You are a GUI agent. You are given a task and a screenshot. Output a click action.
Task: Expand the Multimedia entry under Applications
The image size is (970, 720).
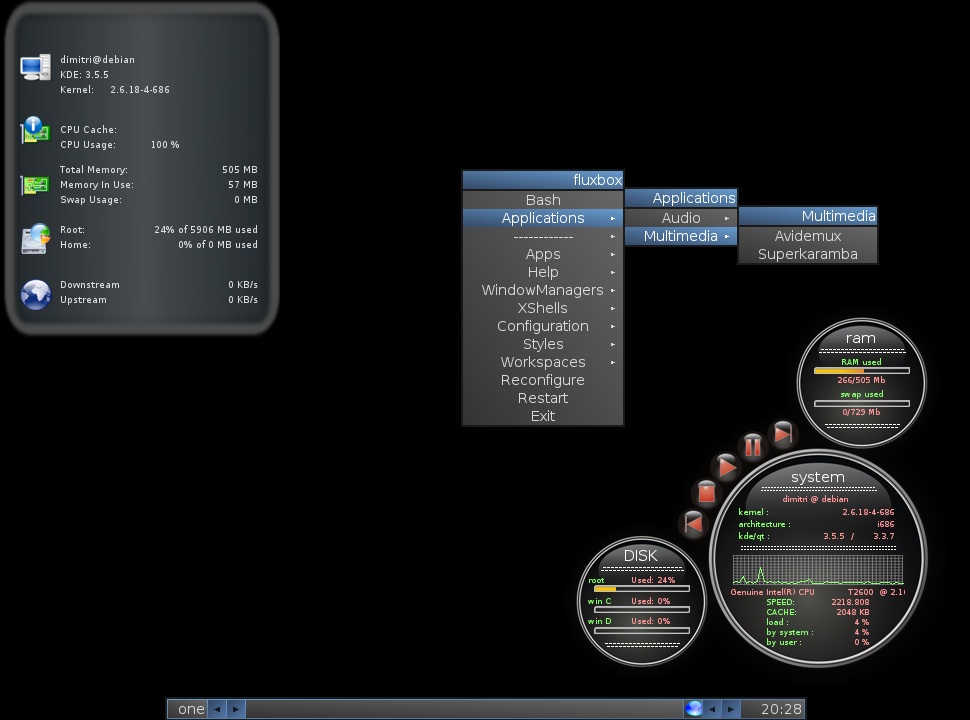click(680, 236)
